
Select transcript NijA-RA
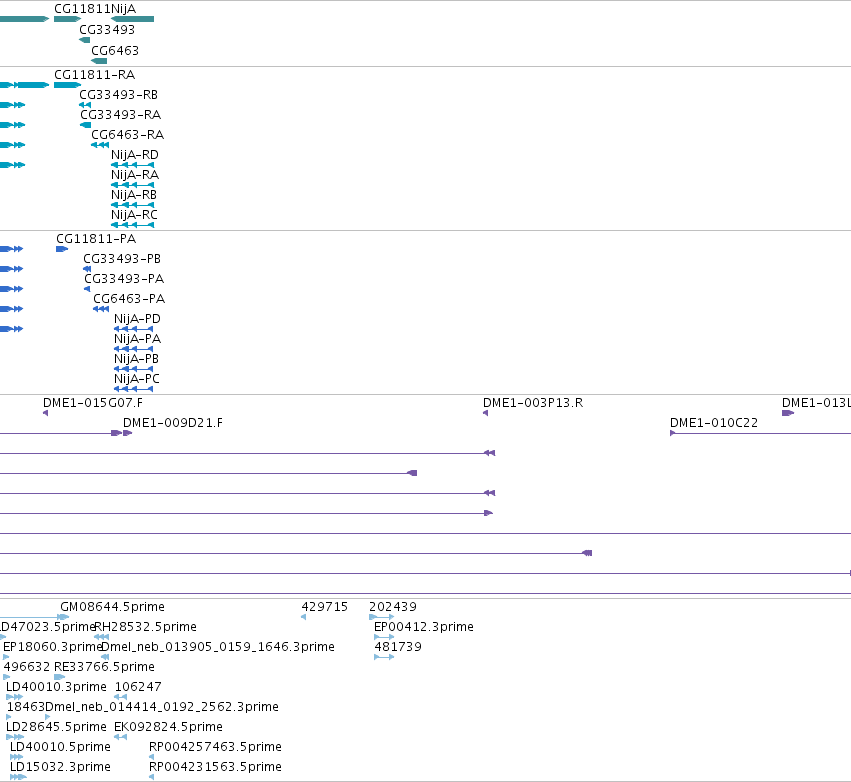(132, 185)
